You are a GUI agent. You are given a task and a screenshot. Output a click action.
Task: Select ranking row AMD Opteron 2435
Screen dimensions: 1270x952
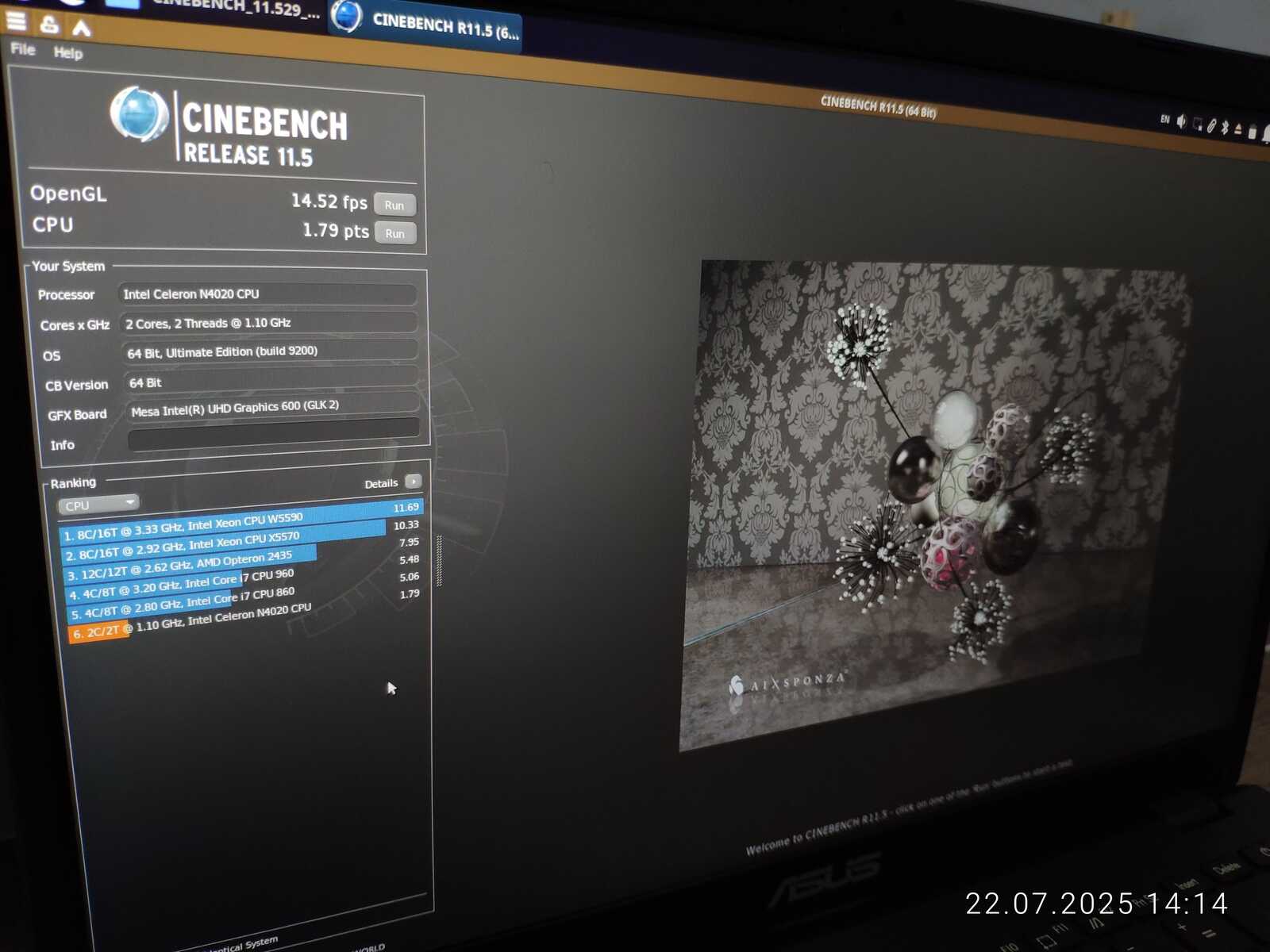(244, 559)
